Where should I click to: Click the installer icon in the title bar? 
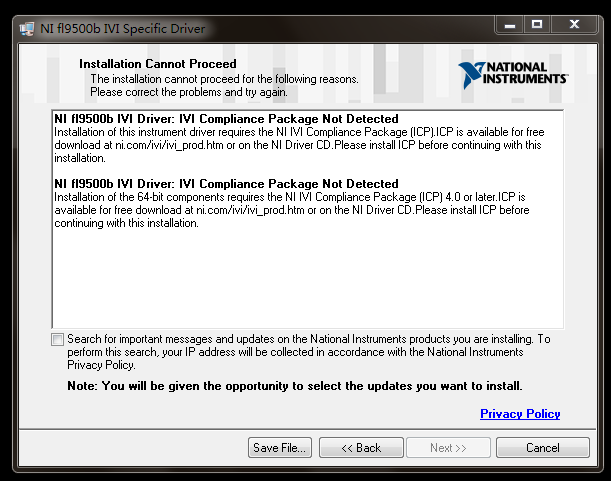coord(26,29)
